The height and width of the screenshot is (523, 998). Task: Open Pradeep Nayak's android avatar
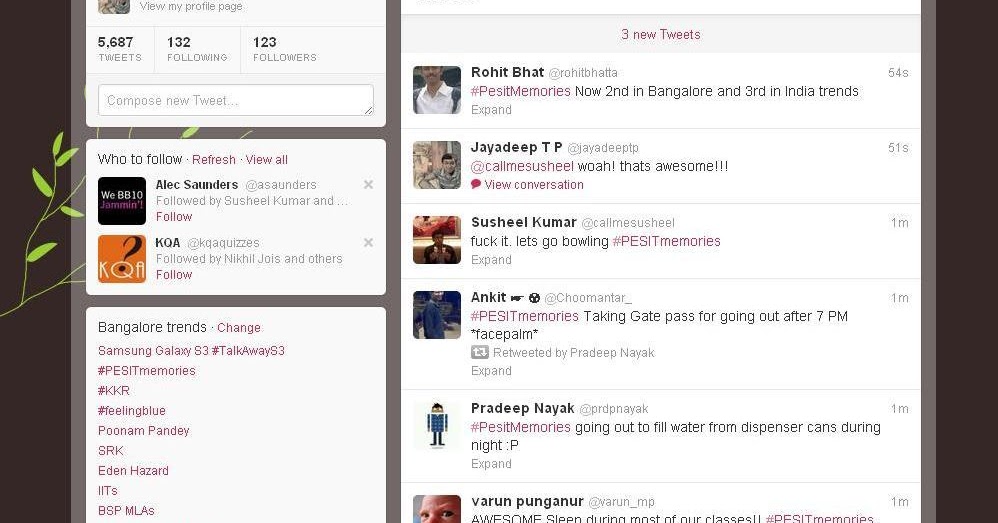coord(437,426)
